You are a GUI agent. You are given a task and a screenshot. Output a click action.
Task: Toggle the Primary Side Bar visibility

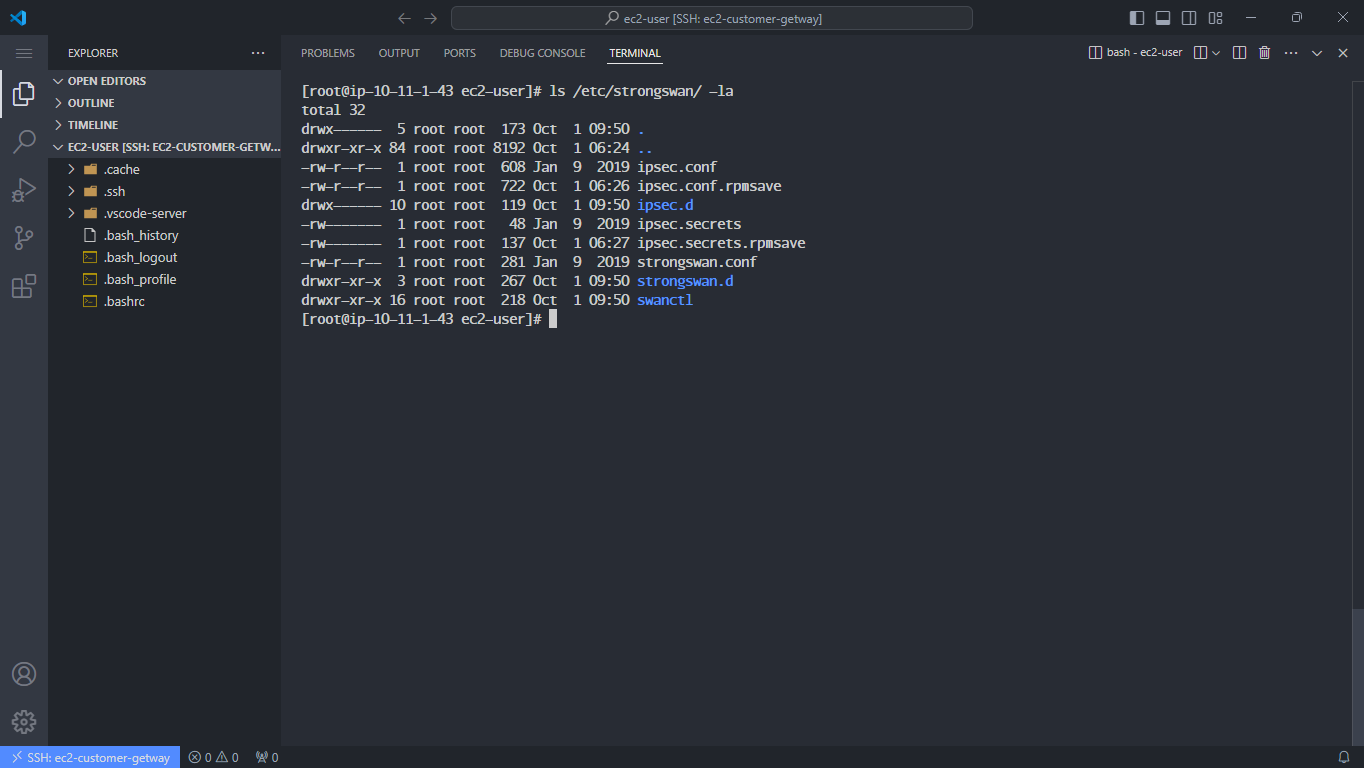point(1136,17)
